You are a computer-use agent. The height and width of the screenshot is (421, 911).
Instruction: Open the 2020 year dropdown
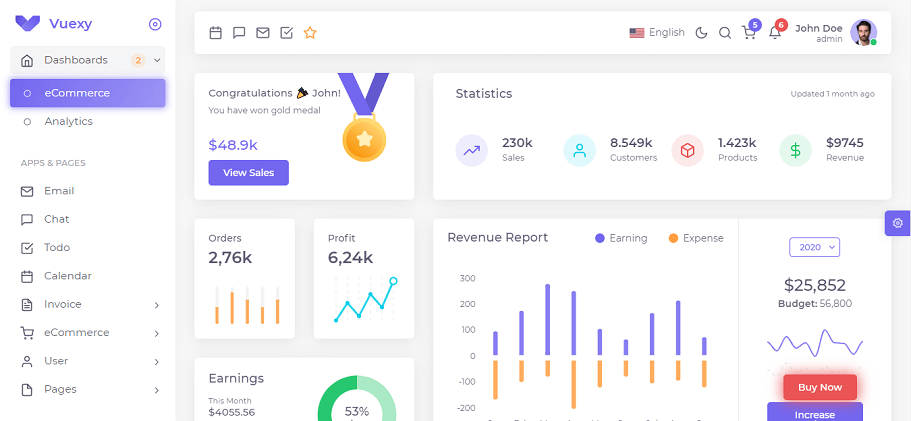click(x=815, y=247)
